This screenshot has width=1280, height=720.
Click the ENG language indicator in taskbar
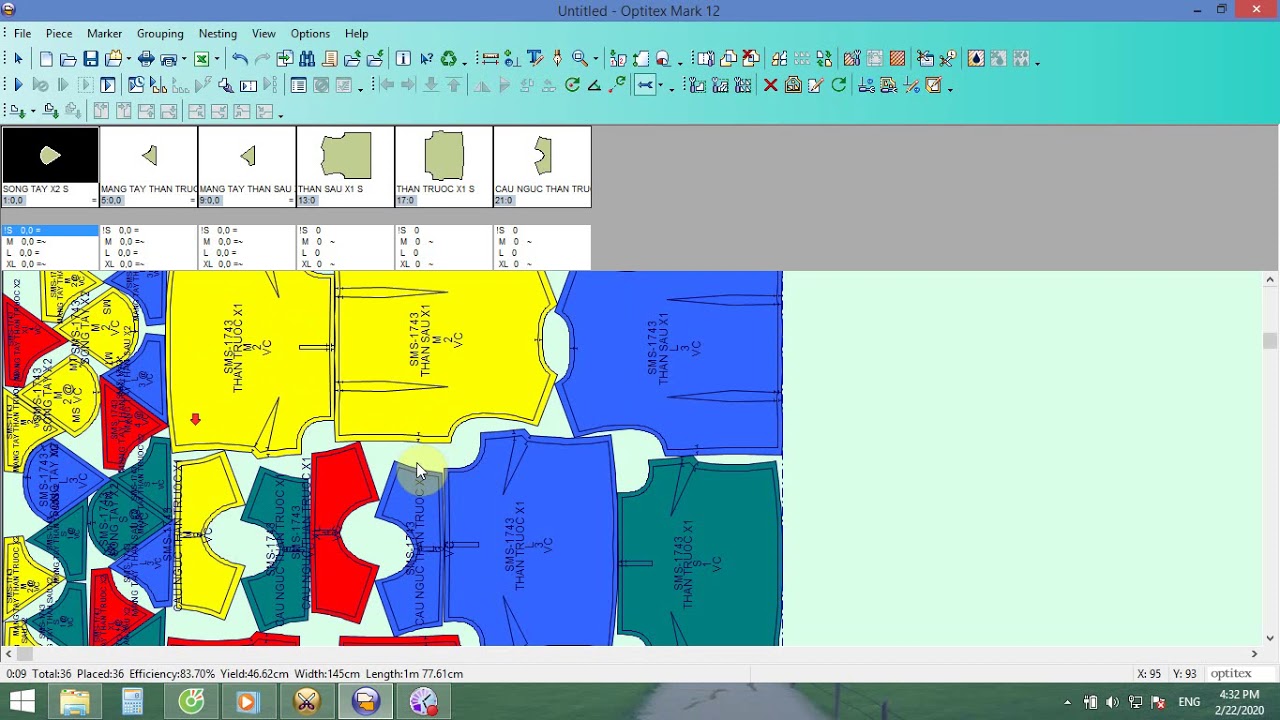tap(1189, 702)
